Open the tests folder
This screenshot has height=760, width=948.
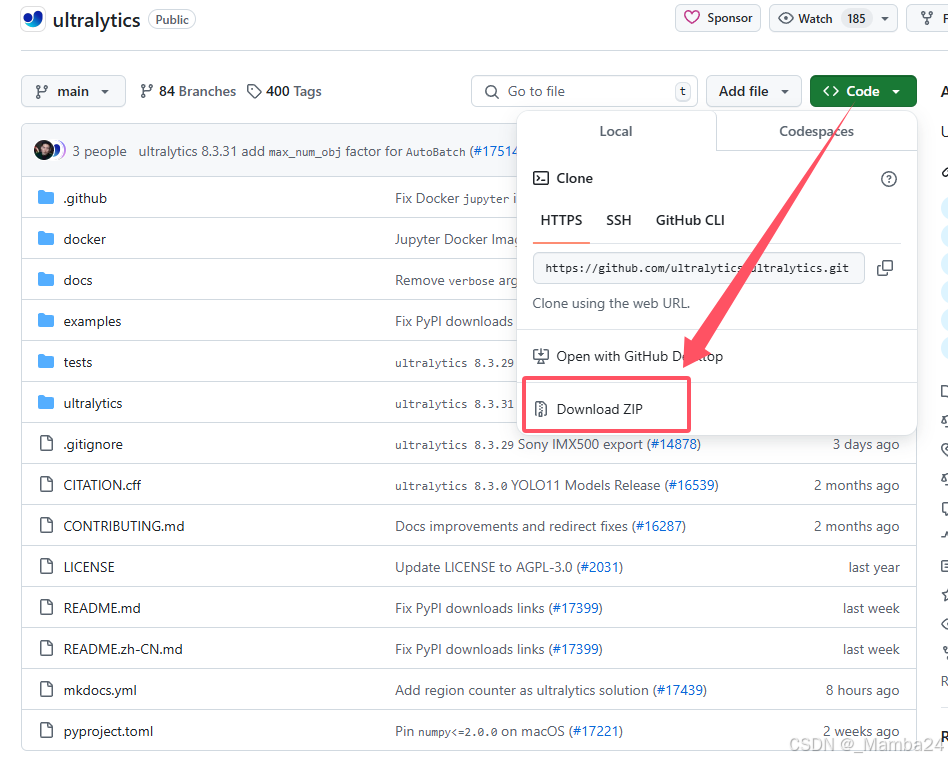coord(78,362)
